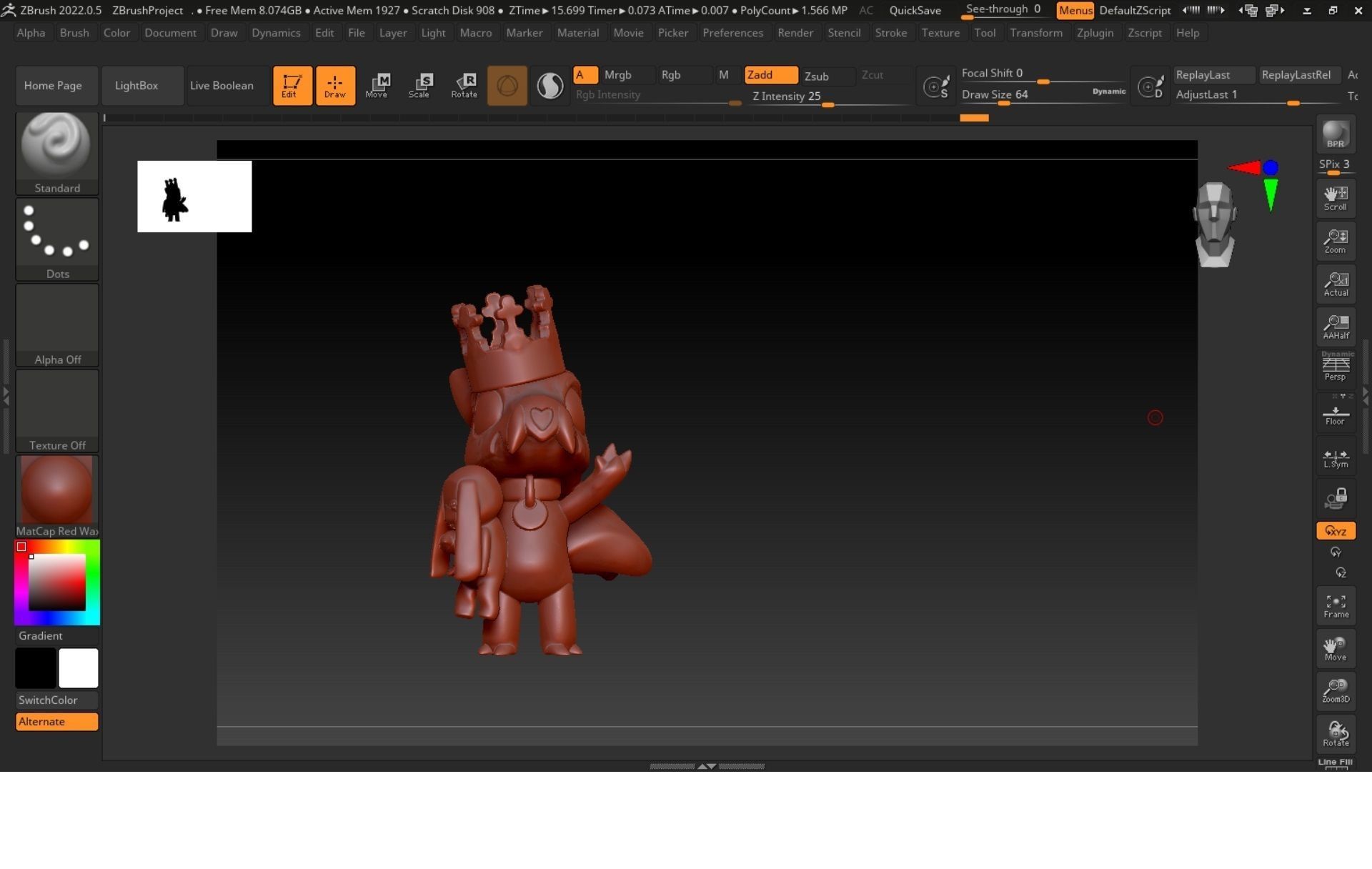Click the QuickSave button

click(x=915, y=11)
